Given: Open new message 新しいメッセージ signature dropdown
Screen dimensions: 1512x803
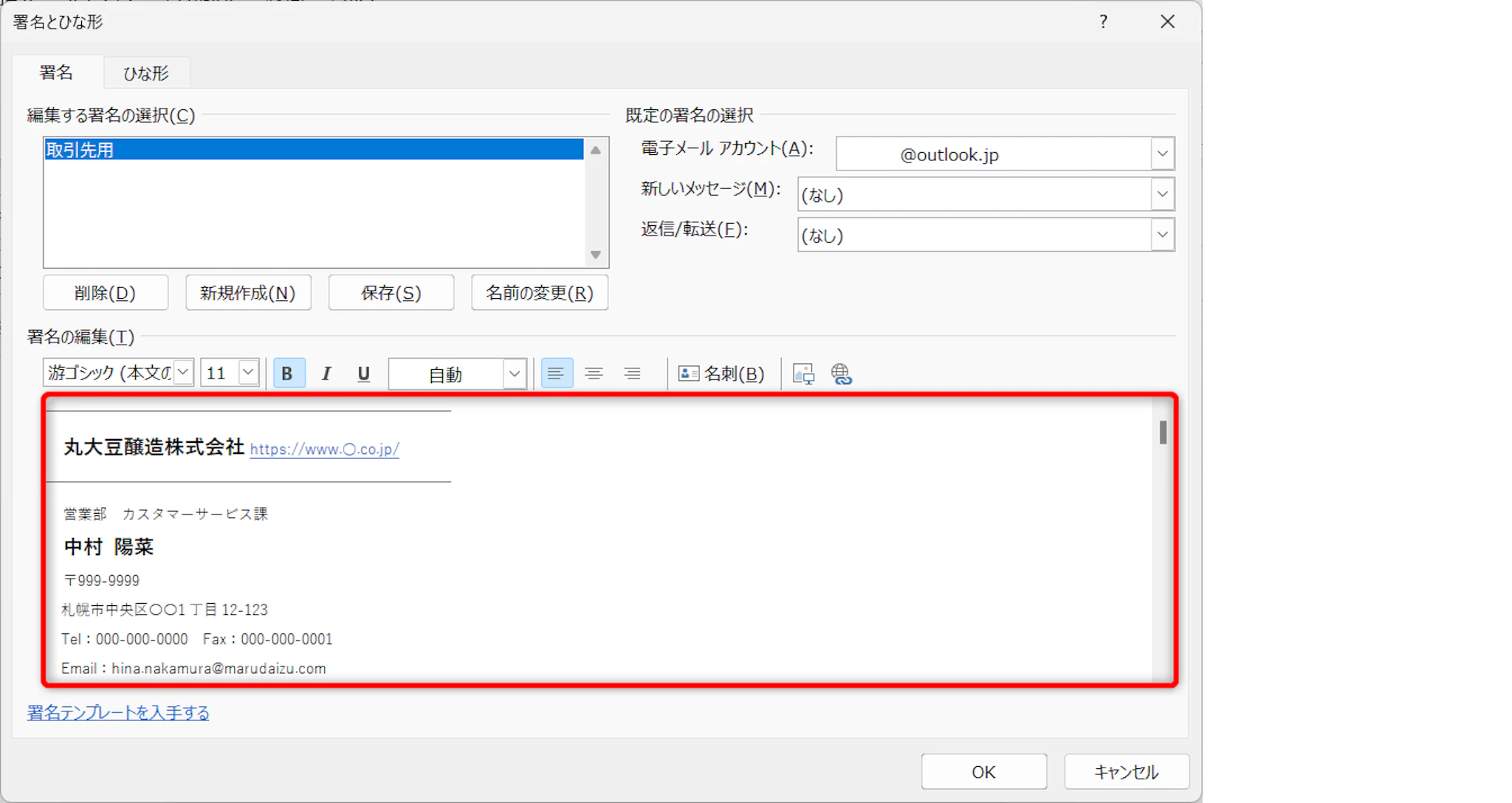Looking at the screenshot, I should pyautogui.click(x=1162, y=195).
